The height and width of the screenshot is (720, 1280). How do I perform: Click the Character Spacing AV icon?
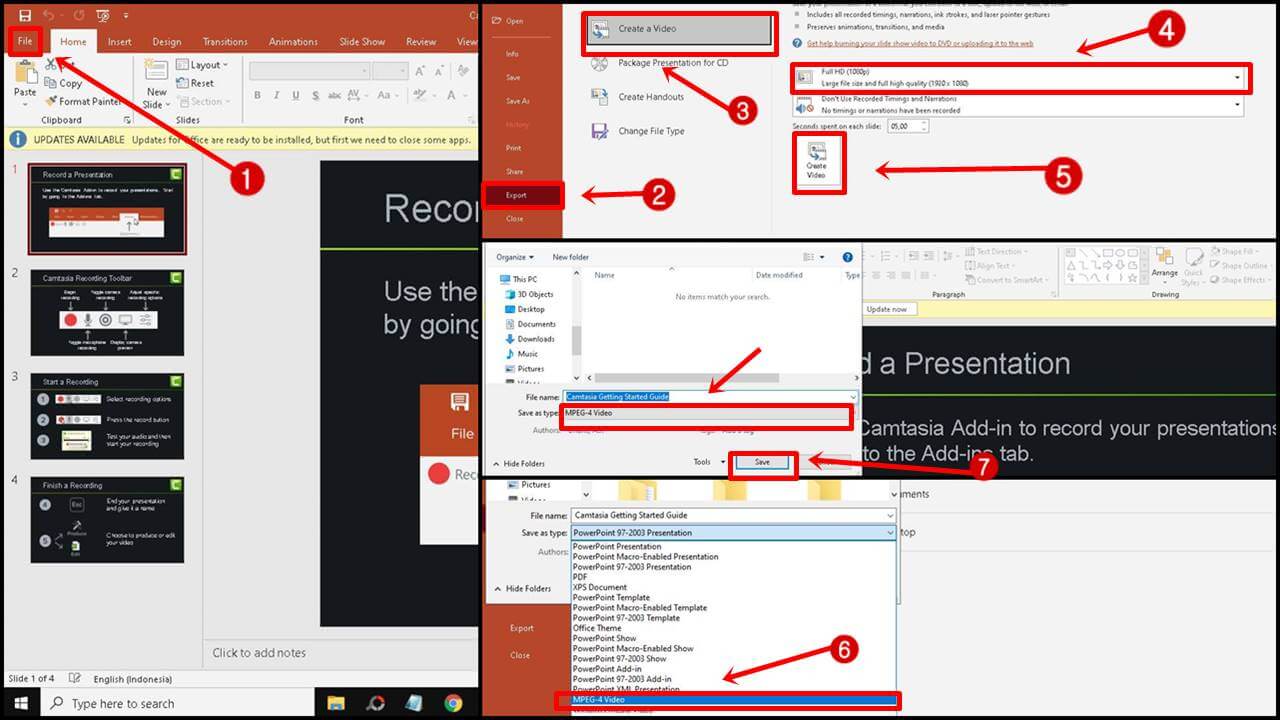point(357,96)
